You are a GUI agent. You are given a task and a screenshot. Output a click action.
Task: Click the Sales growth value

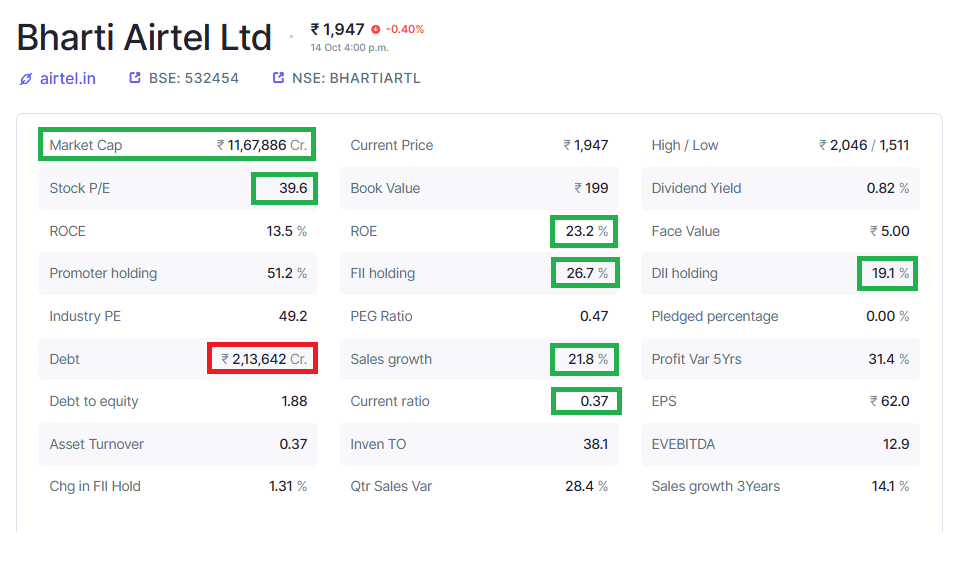(585, 359)
